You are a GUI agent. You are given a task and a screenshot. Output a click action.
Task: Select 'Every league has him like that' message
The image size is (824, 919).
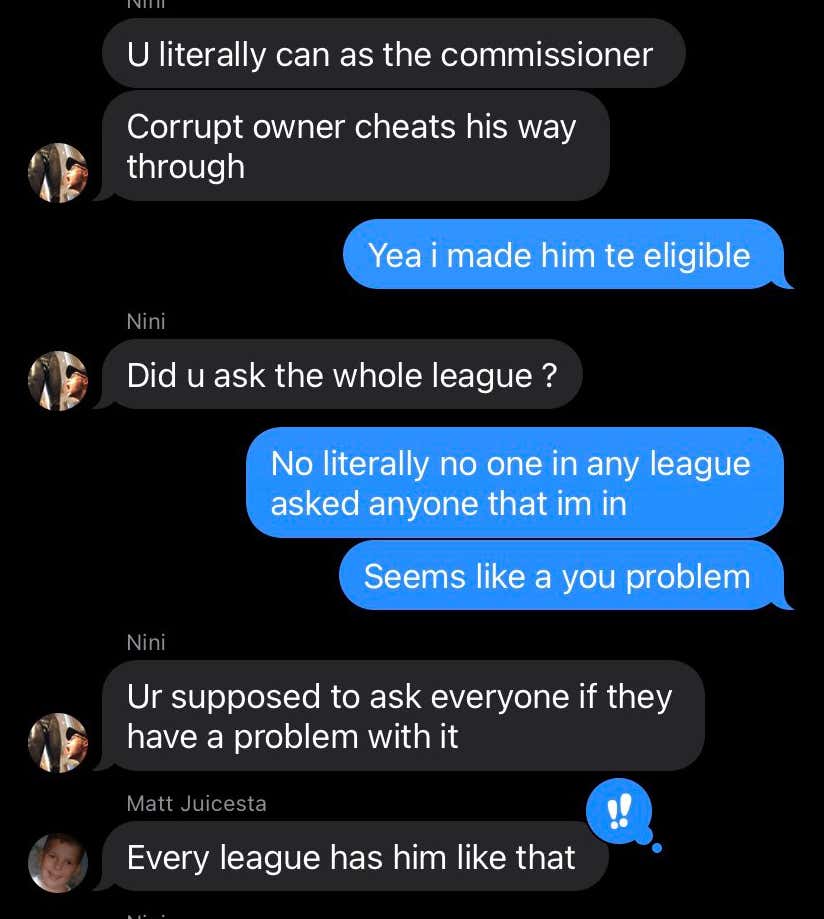tap(355, 856)
